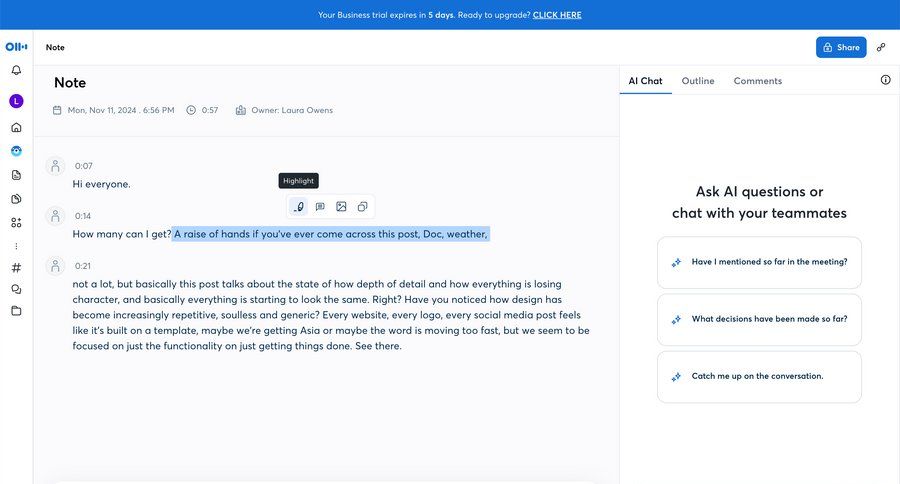
Task: Open the Otter AI chat sidebar icon
Action: [16, 151]
